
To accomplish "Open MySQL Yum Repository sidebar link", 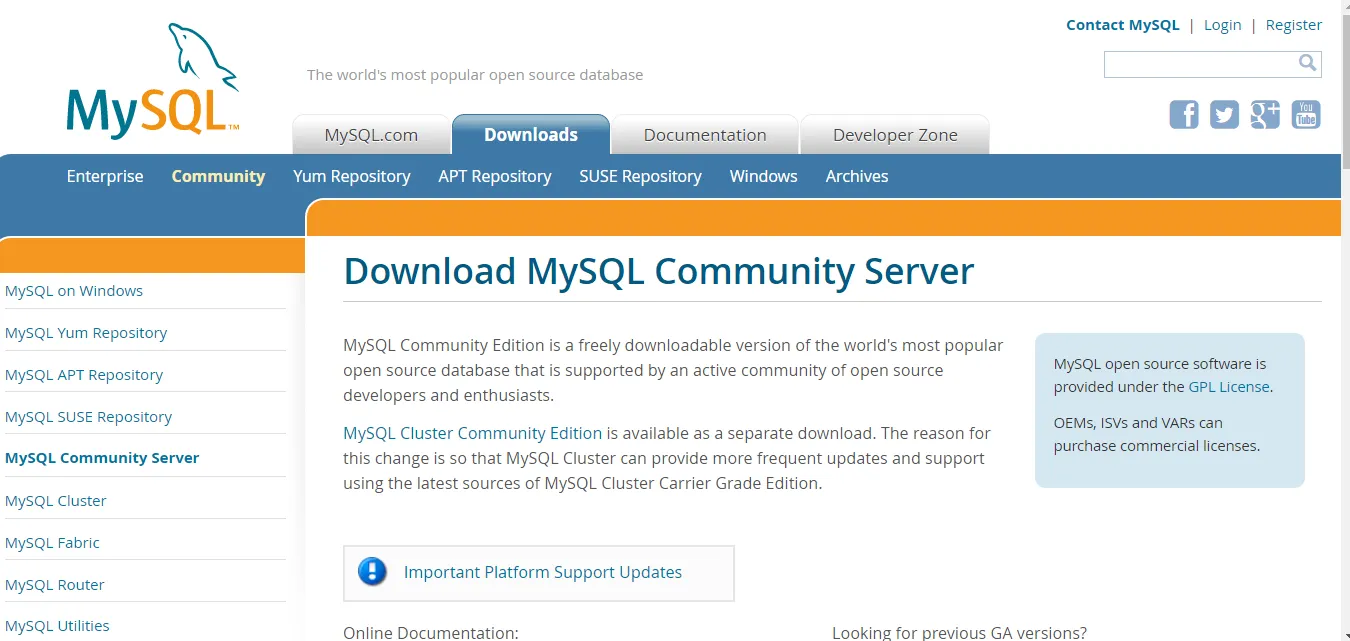I will click(x=86, y=333).
